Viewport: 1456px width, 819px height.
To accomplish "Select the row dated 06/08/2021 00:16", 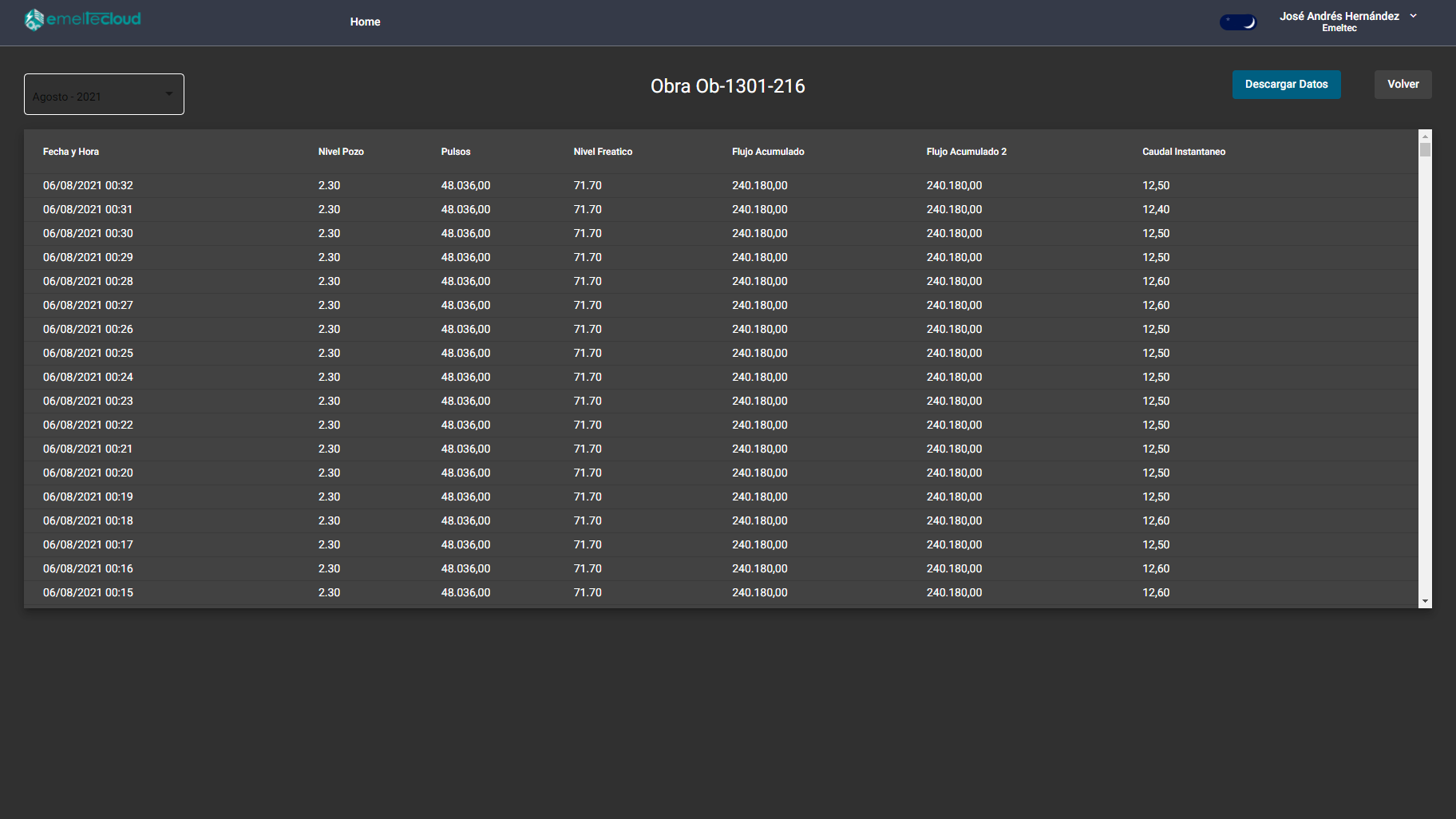I will coord(722,569).
